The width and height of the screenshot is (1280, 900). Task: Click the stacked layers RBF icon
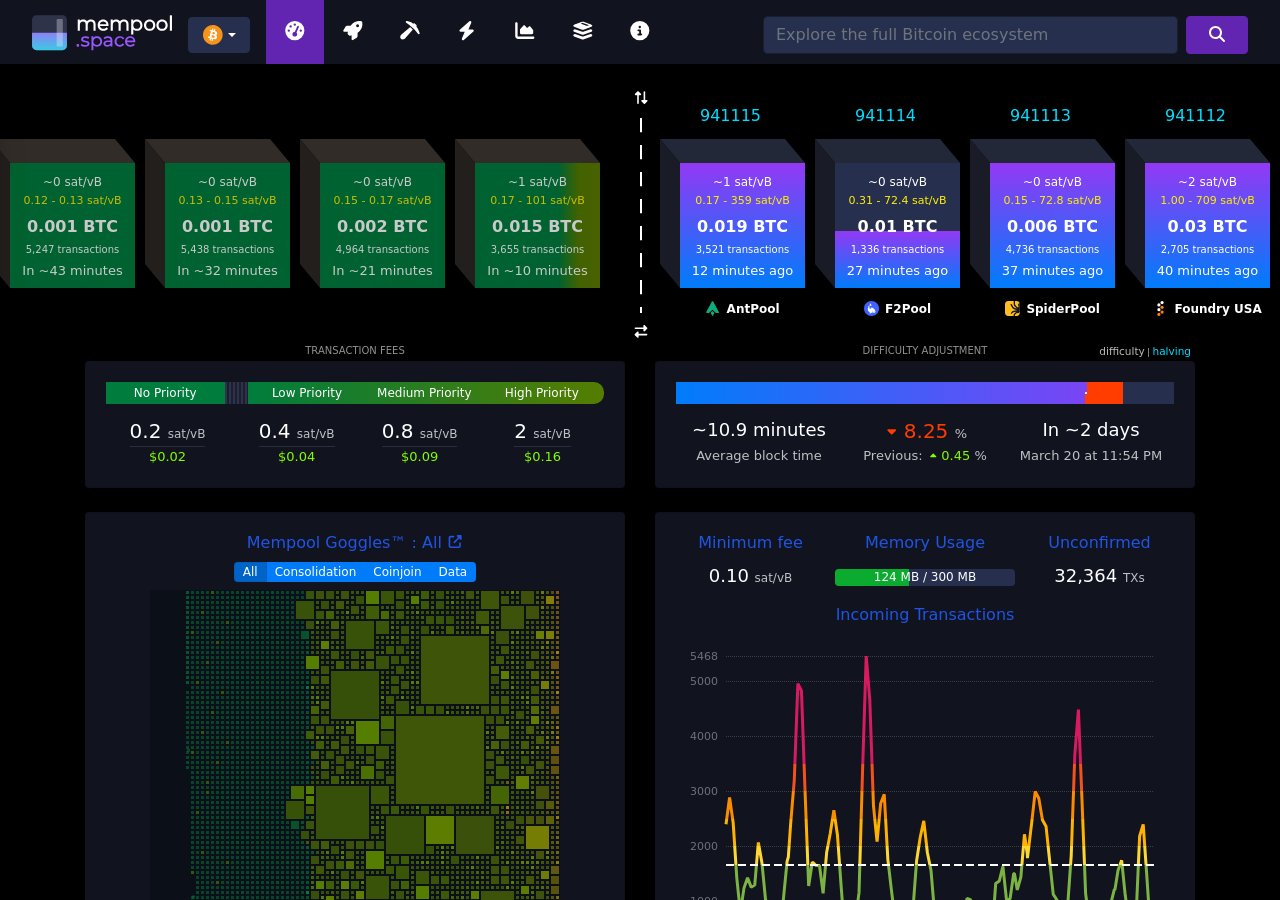pos(582,31)
